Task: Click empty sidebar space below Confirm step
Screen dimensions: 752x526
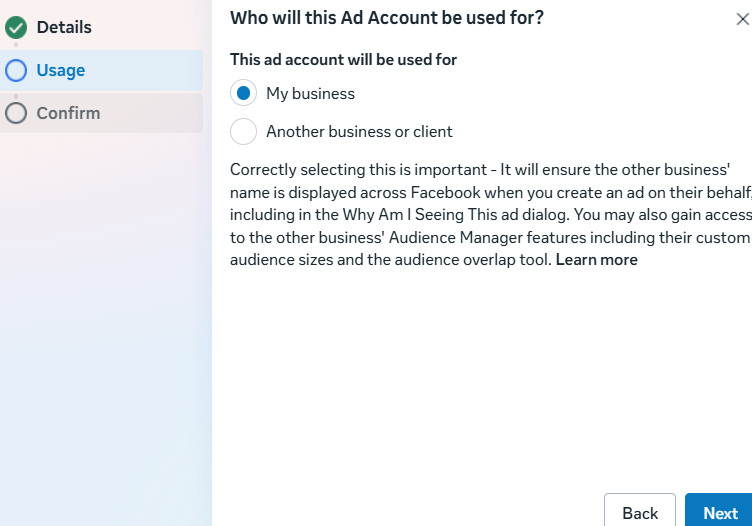Action: tap(105, 320)
